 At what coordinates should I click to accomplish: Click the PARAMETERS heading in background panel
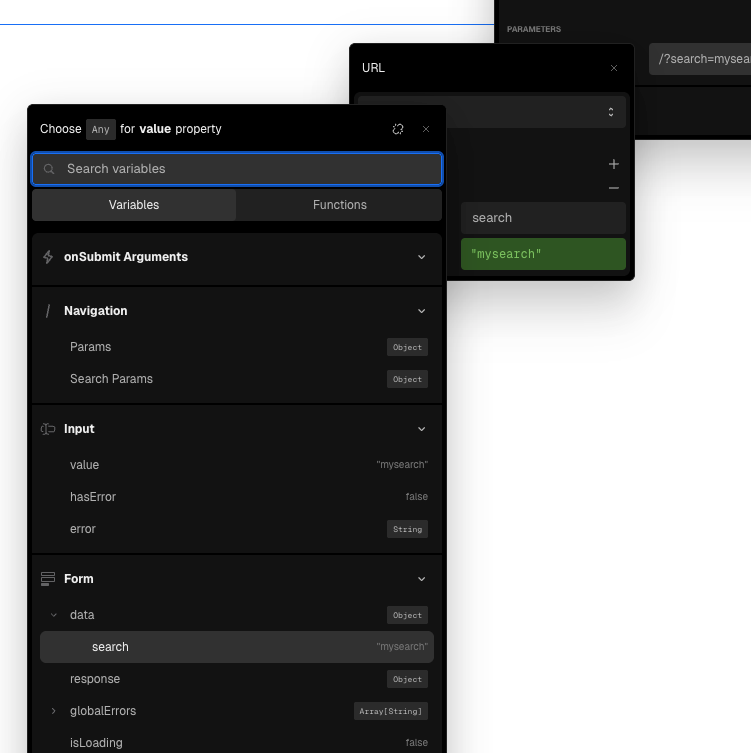533,29
